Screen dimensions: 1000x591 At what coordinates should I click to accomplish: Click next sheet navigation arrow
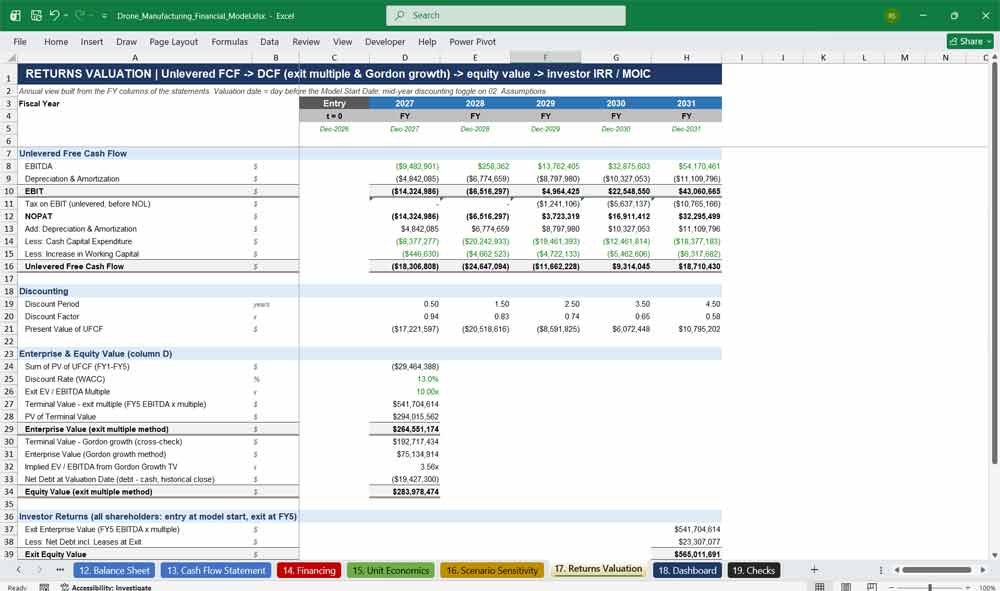(40, 570)
